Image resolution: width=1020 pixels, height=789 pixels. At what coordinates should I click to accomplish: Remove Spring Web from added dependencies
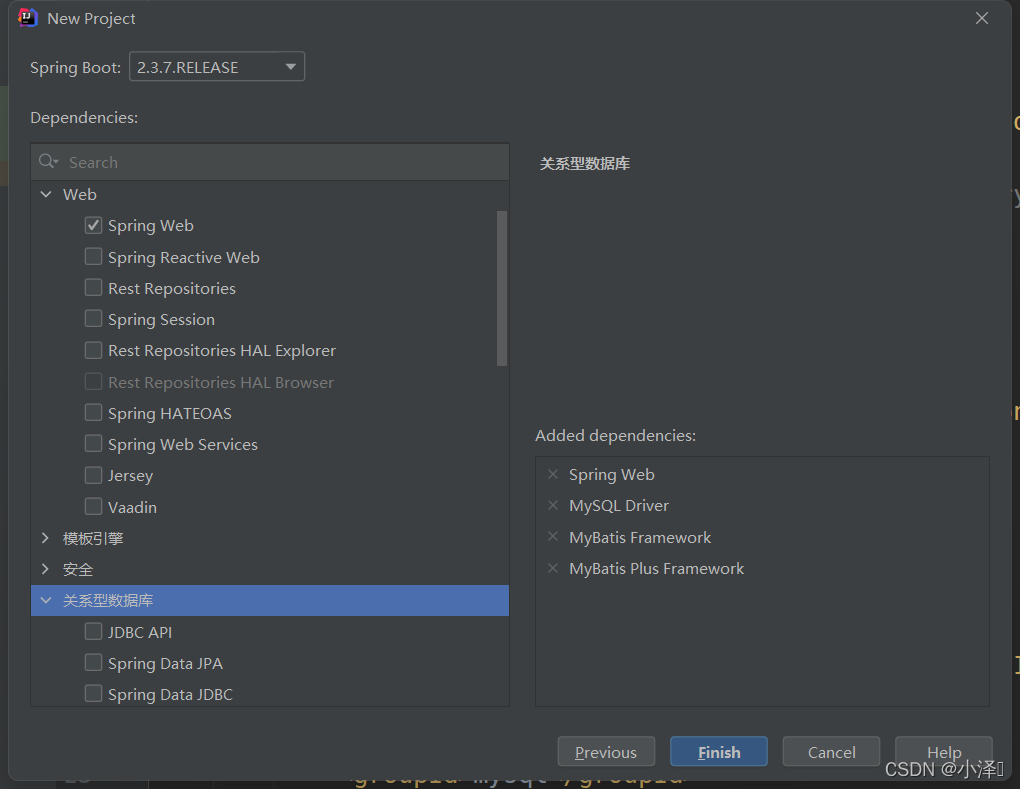pyautogui.click(x=553, y=474)
